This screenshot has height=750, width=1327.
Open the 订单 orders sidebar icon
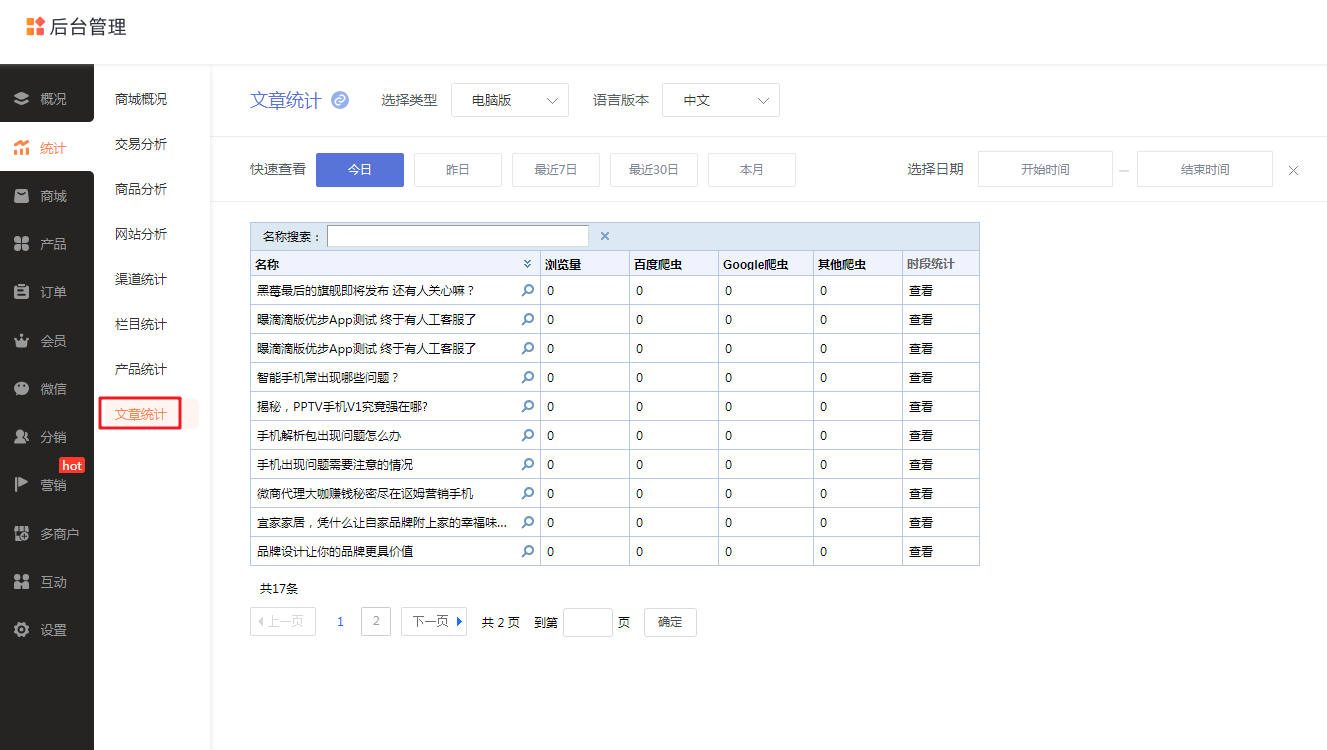pos(22,292)
